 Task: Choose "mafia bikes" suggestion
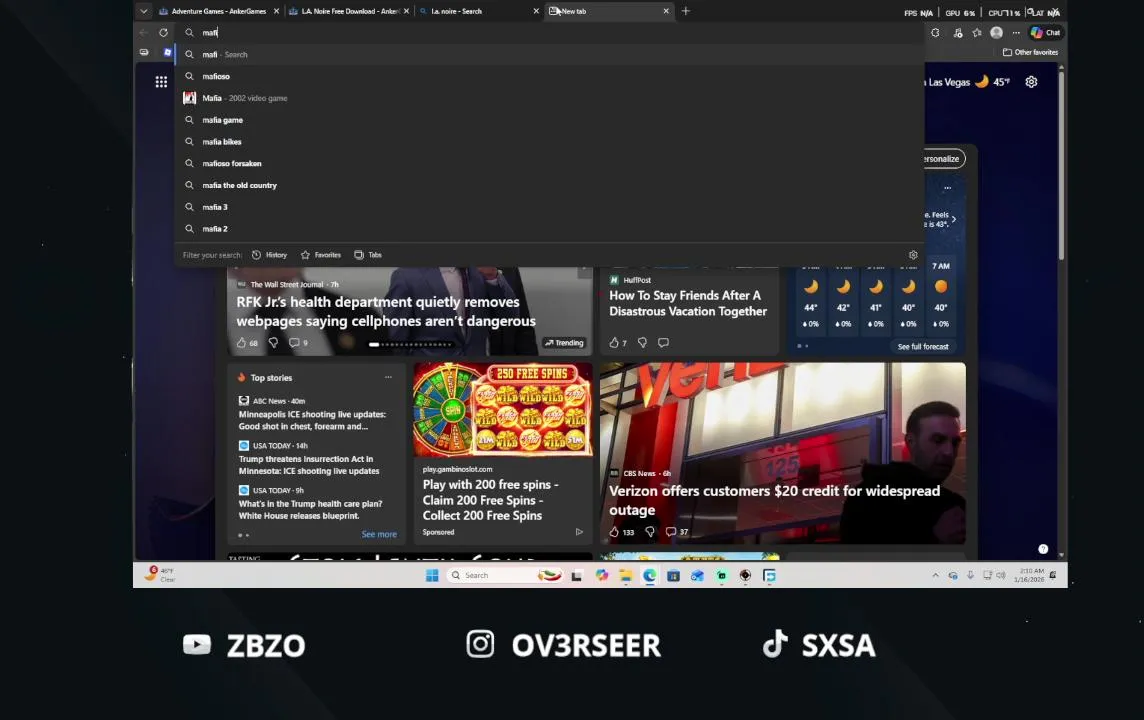pos(549,142)
